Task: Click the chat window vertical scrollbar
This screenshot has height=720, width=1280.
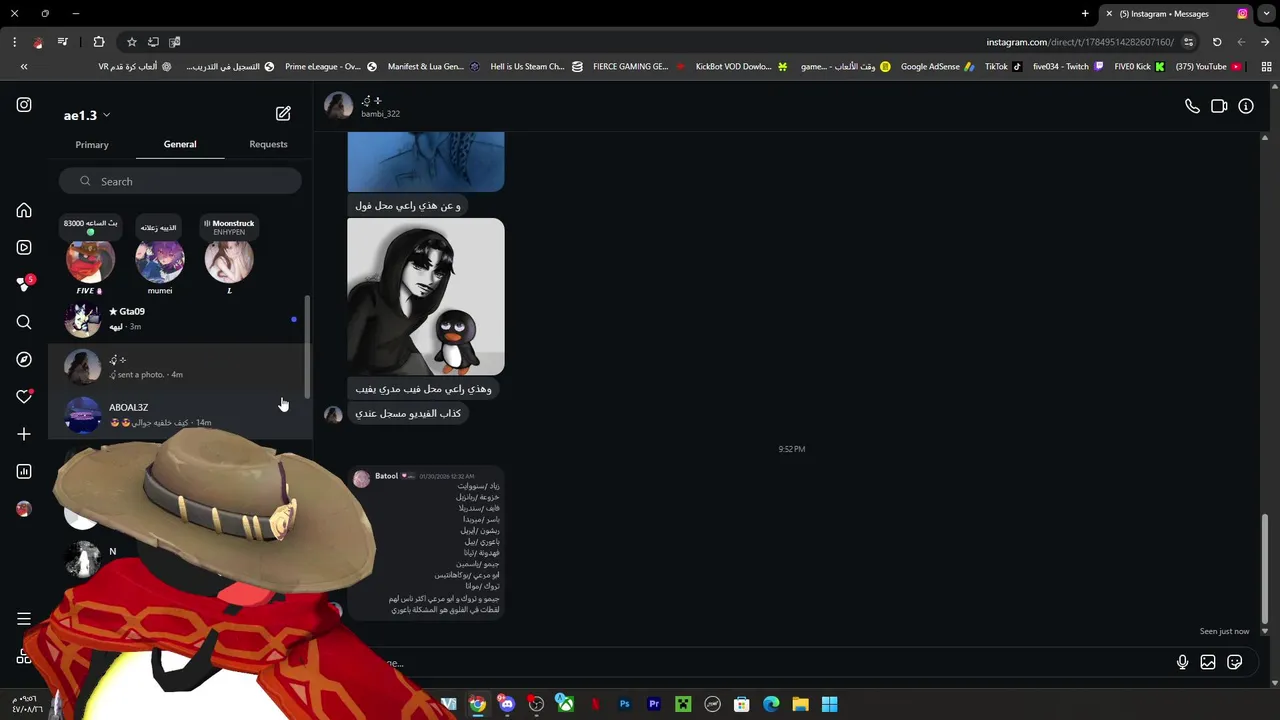Action: pos(1265,567)
